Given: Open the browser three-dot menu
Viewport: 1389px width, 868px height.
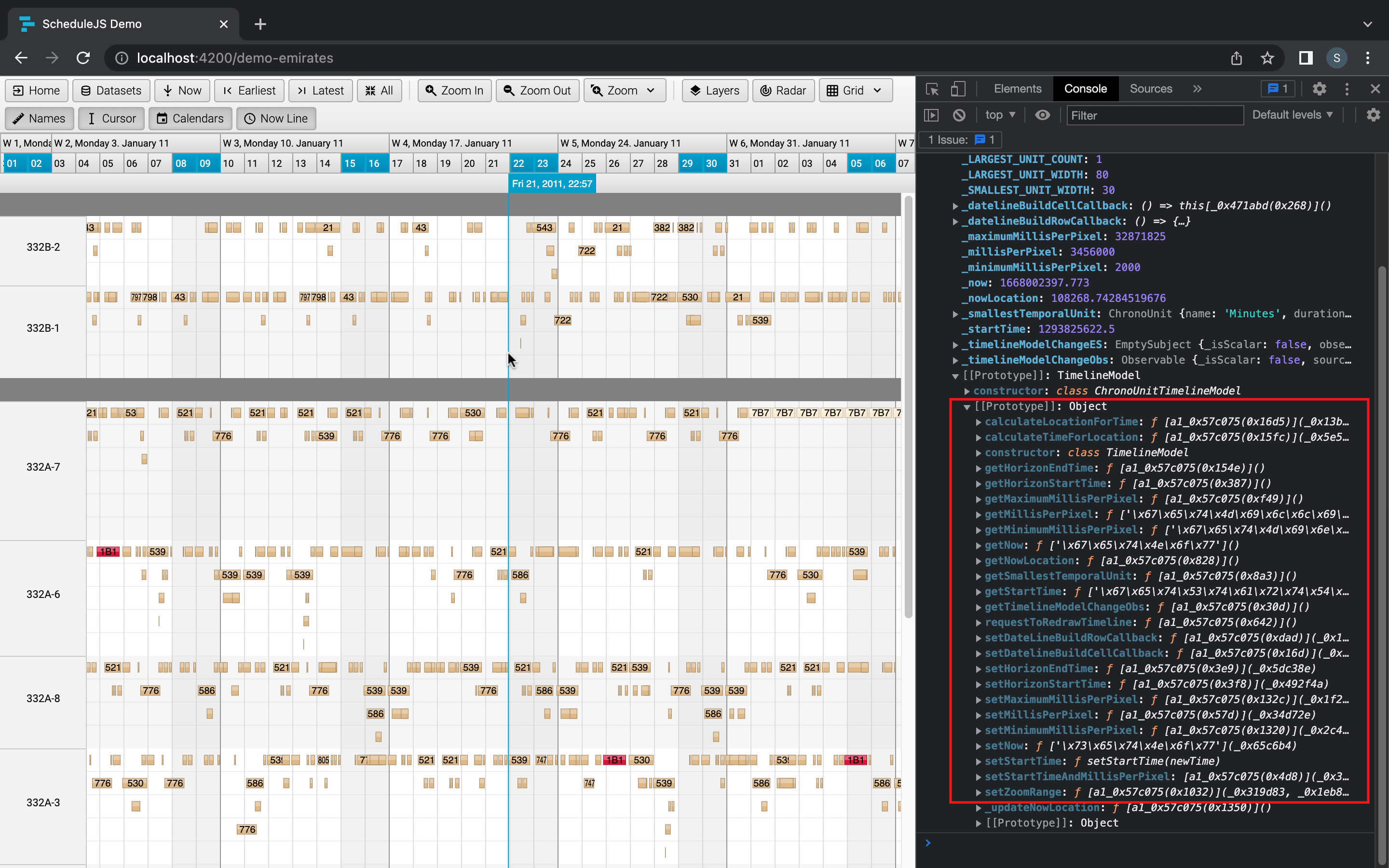Looking at the screenshot, I should 1367,57.
